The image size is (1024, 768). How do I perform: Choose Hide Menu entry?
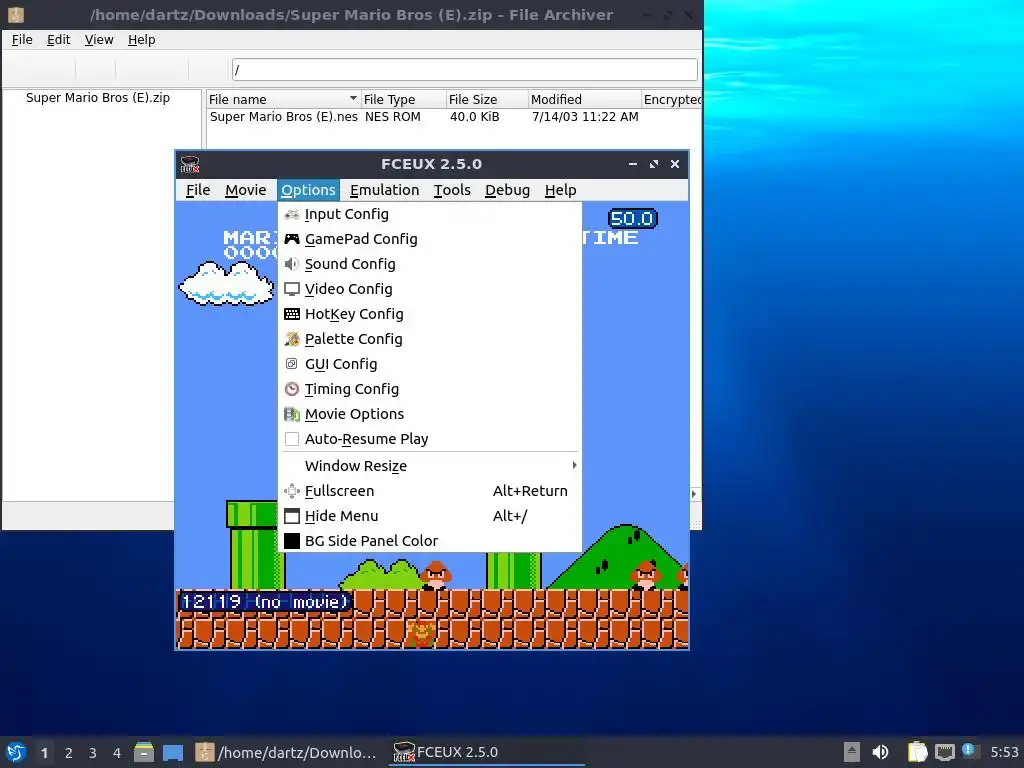(430, 516)
